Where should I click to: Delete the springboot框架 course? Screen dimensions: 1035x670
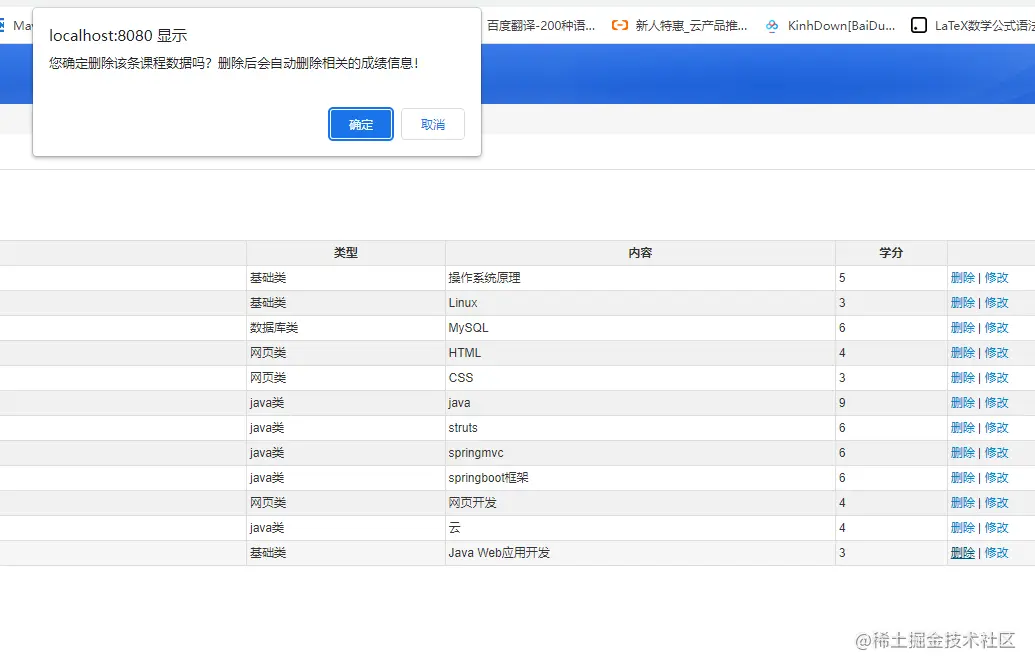click(x=962, y=478)
